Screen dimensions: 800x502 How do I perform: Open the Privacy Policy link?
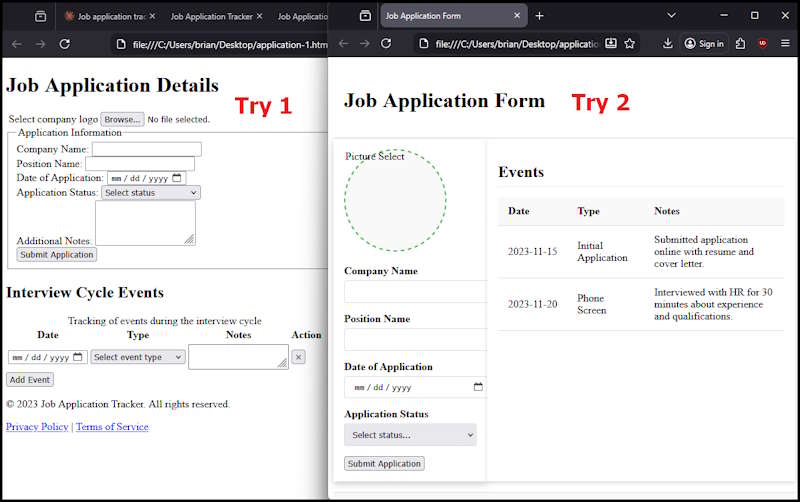[37, 427]
